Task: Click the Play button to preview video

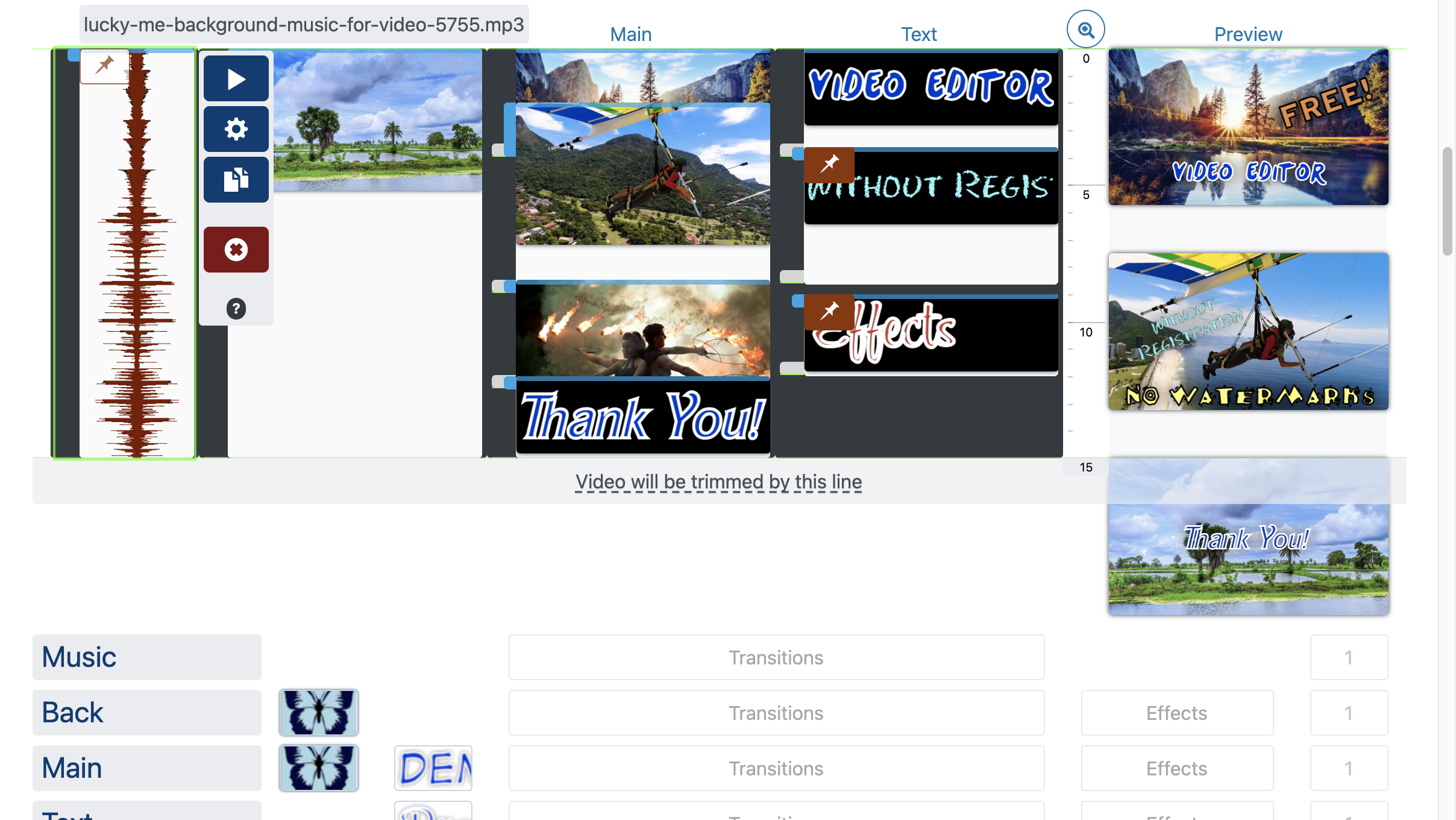Action: pyautogui.click(x=237, y=79)
